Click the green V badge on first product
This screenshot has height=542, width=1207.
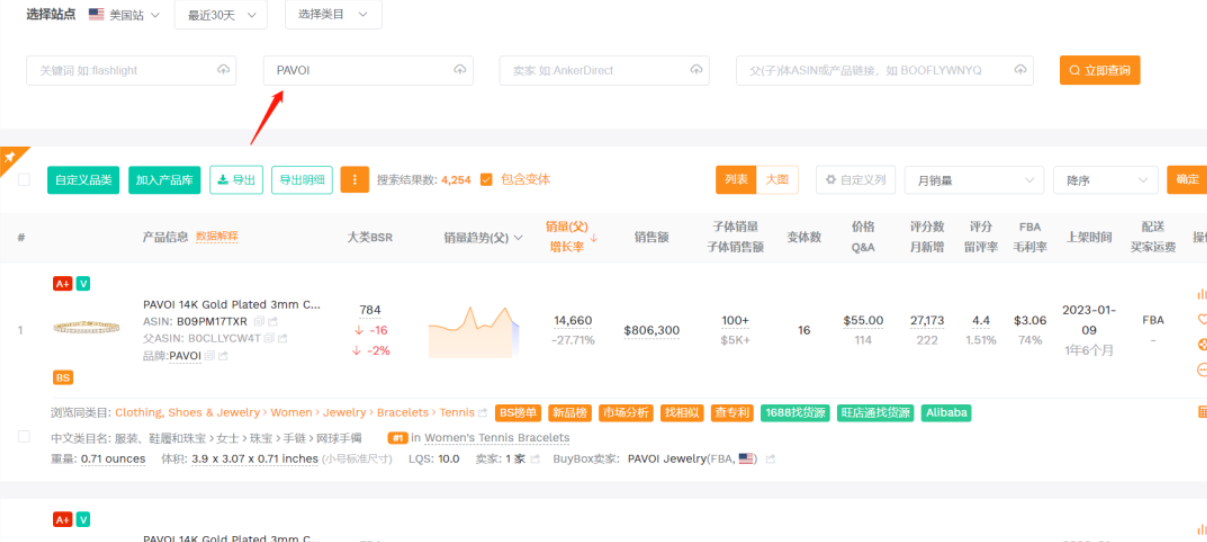pyautogui.click(x=83, y=284)
